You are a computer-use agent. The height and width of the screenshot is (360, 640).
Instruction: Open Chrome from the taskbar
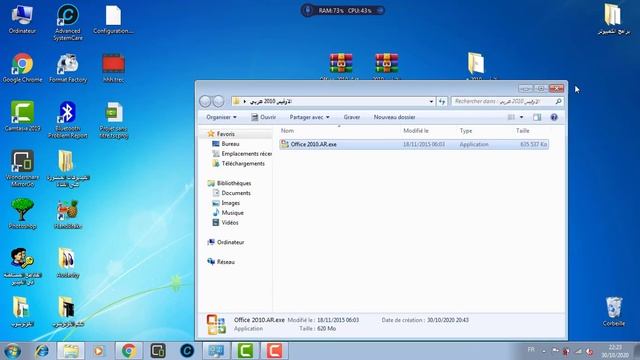click(129, 351)
